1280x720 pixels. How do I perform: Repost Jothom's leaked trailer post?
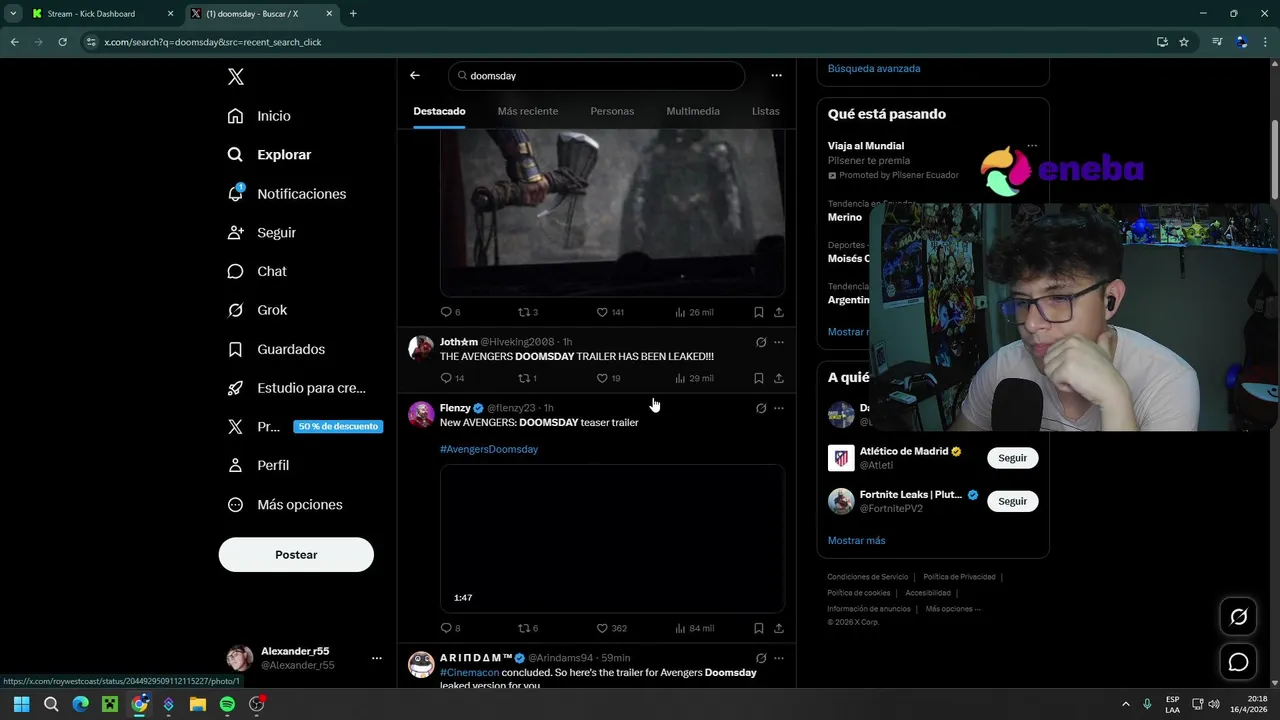(x=527, y=378)
